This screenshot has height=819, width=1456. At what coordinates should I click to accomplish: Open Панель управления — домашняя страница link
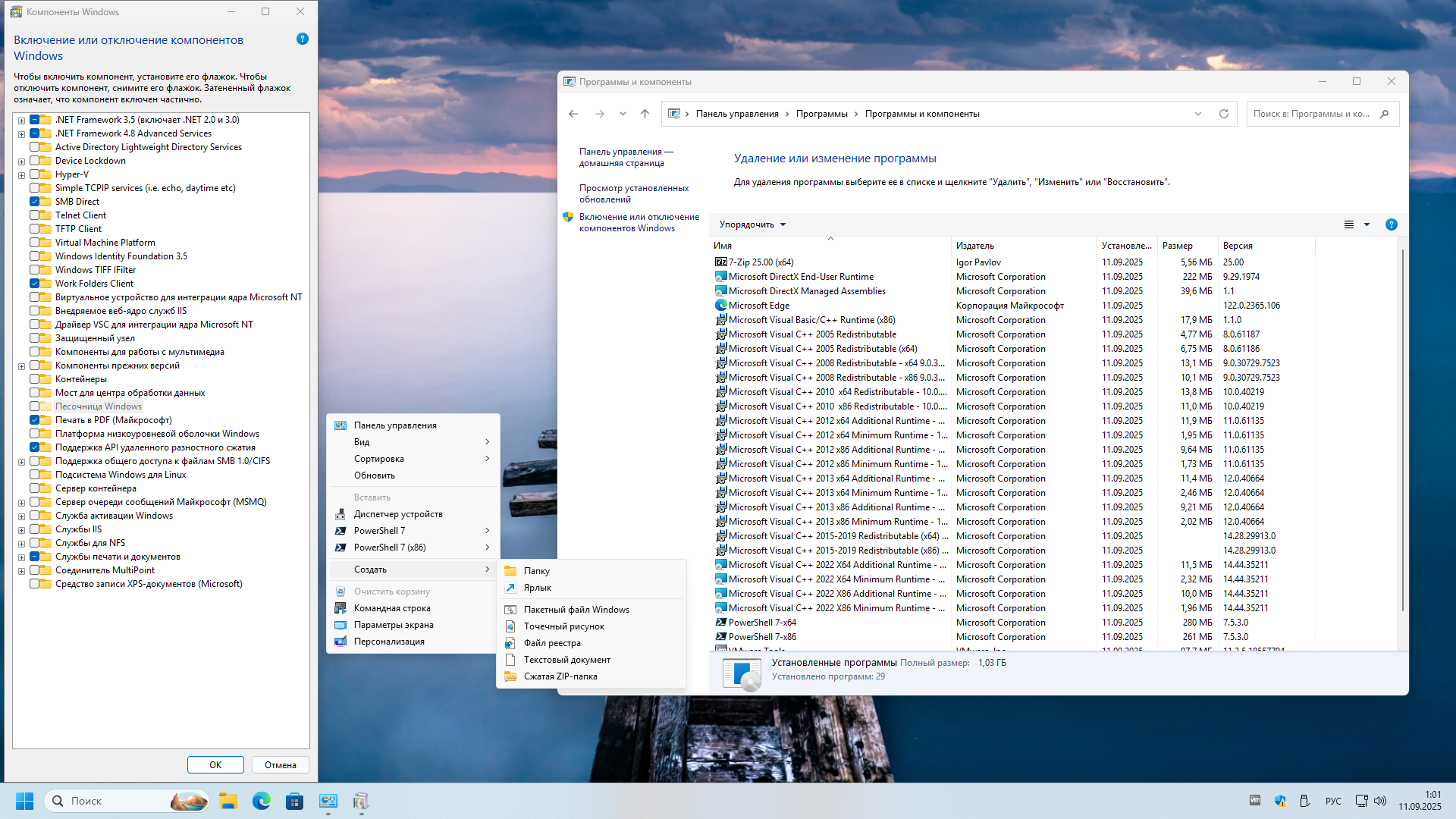[626, 157]
